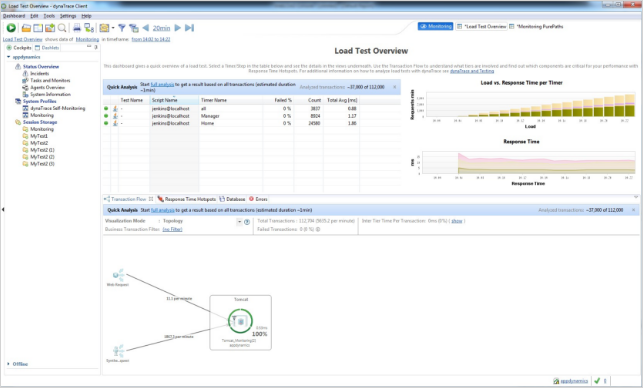Click the green start session recording icon
This screenshot has width=644, height=389.
click(x=11, y=28)
